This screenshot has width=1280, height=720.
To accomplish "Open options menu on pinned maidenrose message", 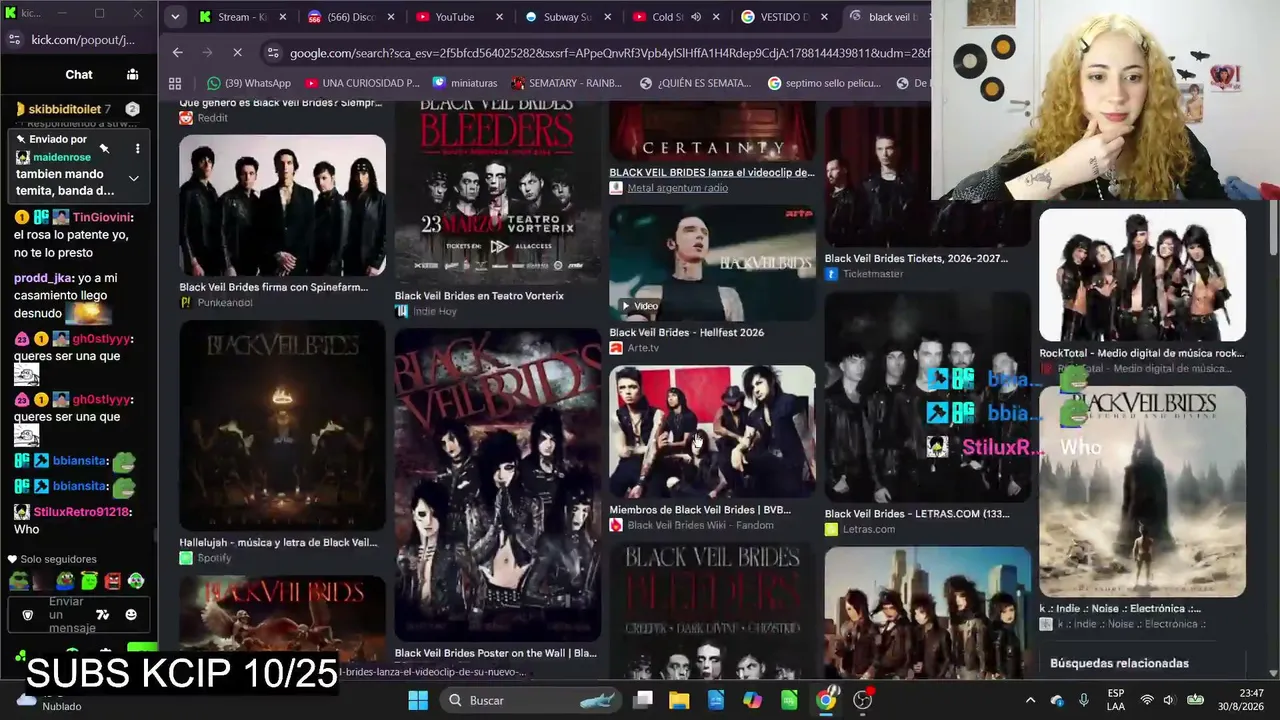I will (137, 149).
